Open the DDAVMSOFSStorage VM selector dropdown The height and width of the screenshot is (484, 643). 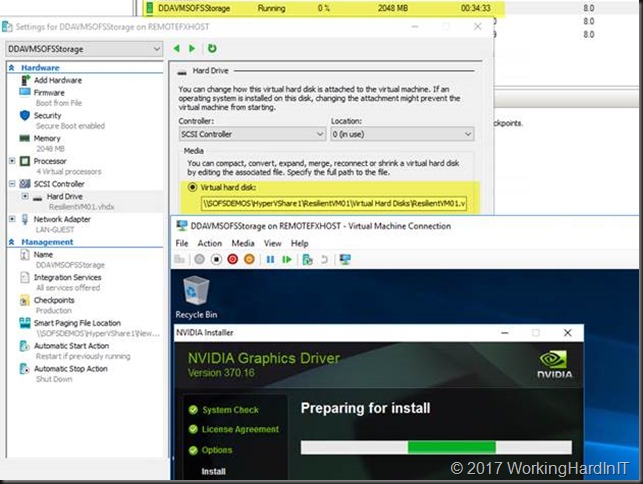click(x=84, y=49)
